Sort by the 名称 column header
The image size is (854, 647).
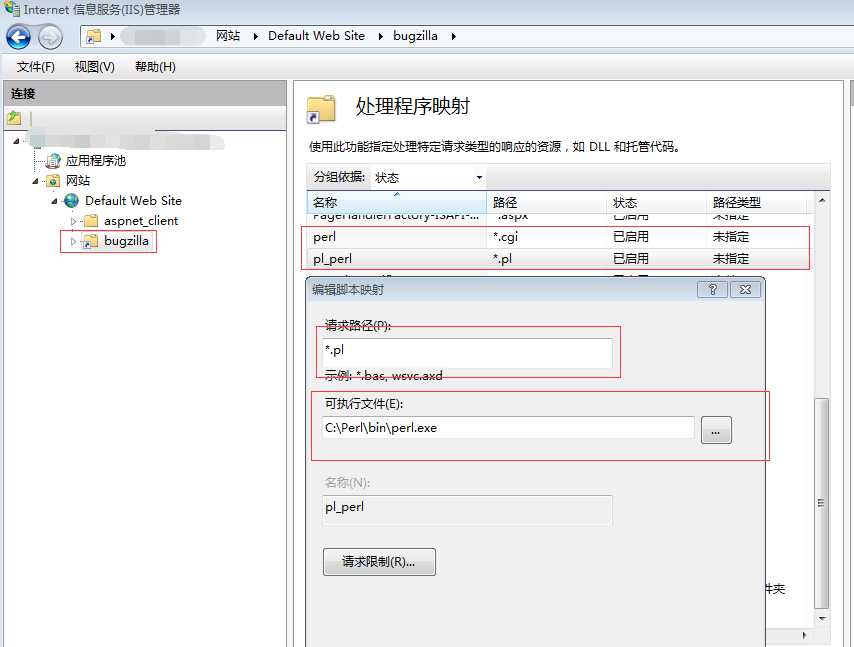click(396, 202)
